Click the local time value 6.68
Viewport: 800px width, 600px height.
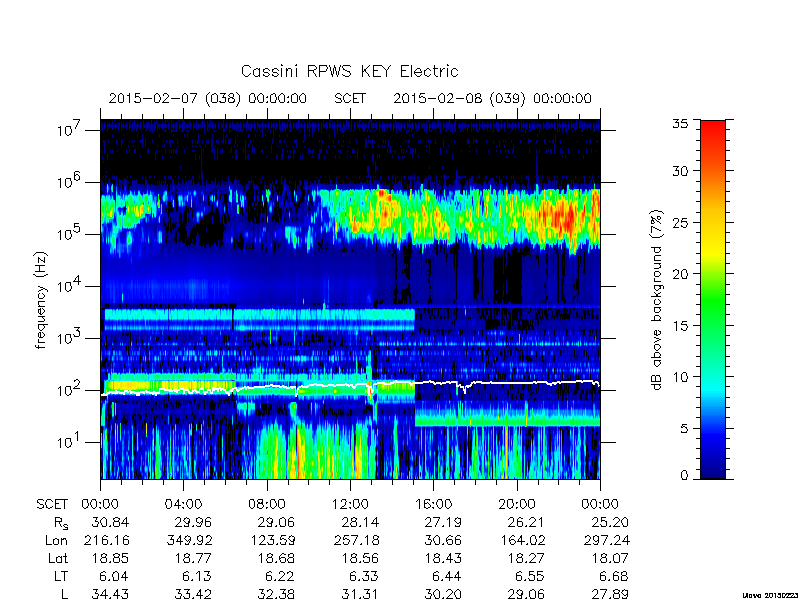(x=614, y=576)
